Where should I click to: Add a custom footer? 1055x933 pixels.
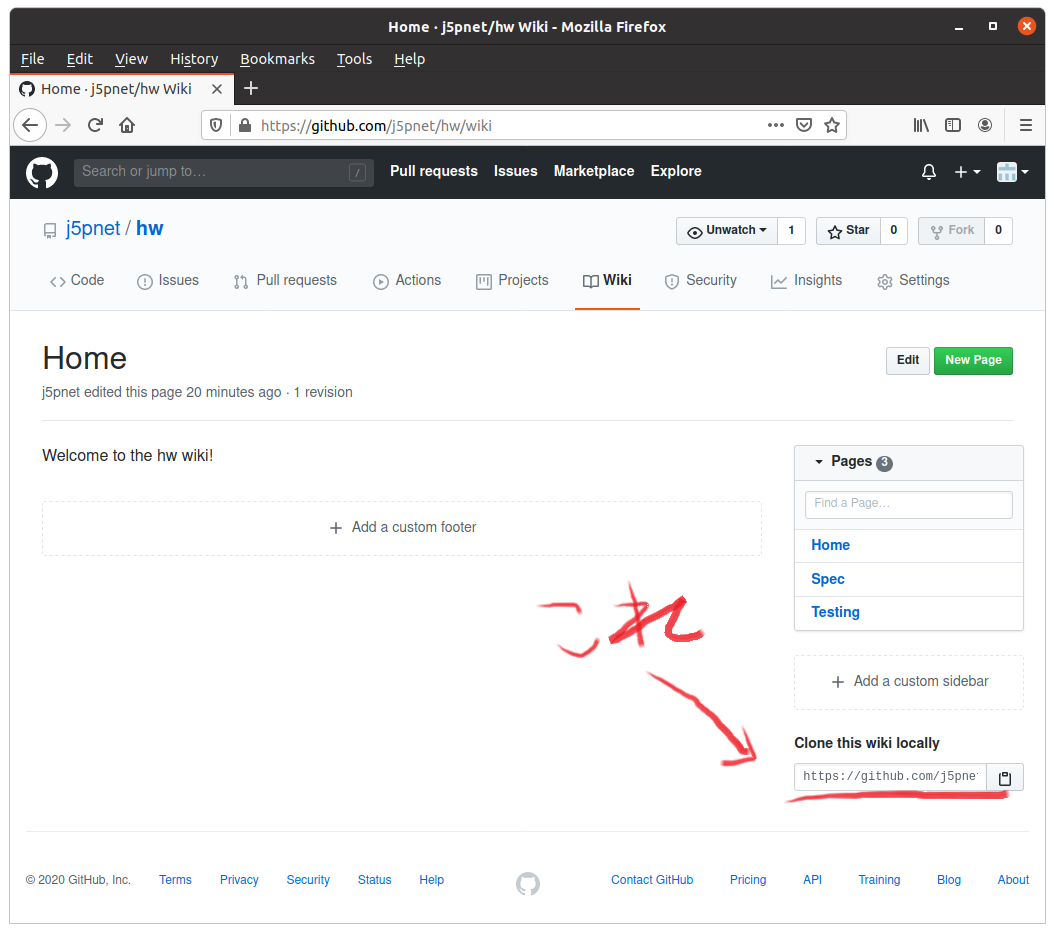click(402, 528)
